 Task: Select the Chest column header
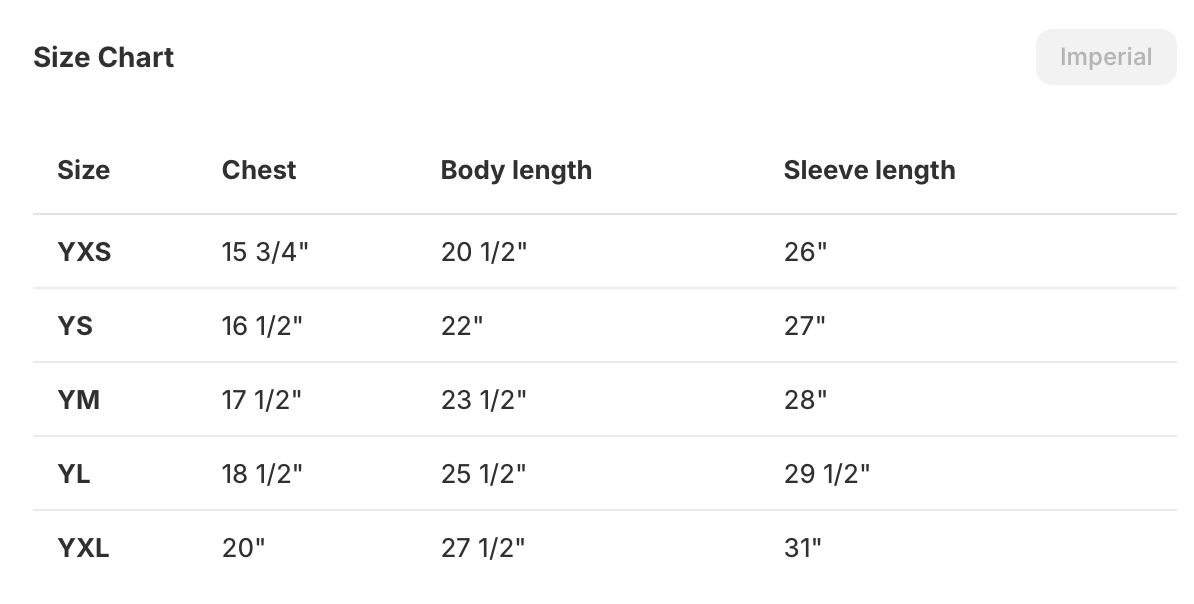pos(259,170)
